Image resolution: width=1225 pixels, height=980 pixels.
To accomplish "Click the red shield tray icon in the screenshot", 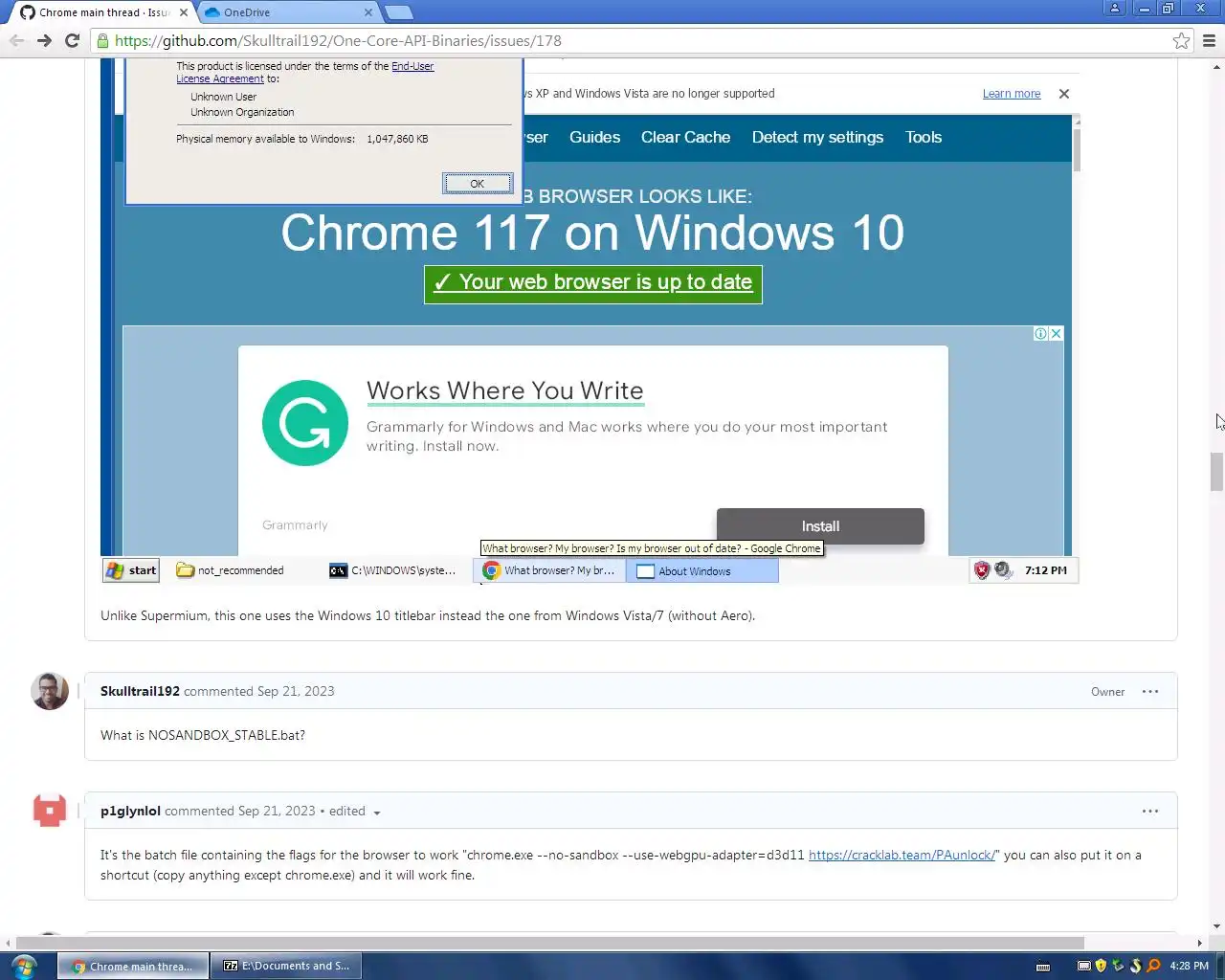I will (981, 570).
